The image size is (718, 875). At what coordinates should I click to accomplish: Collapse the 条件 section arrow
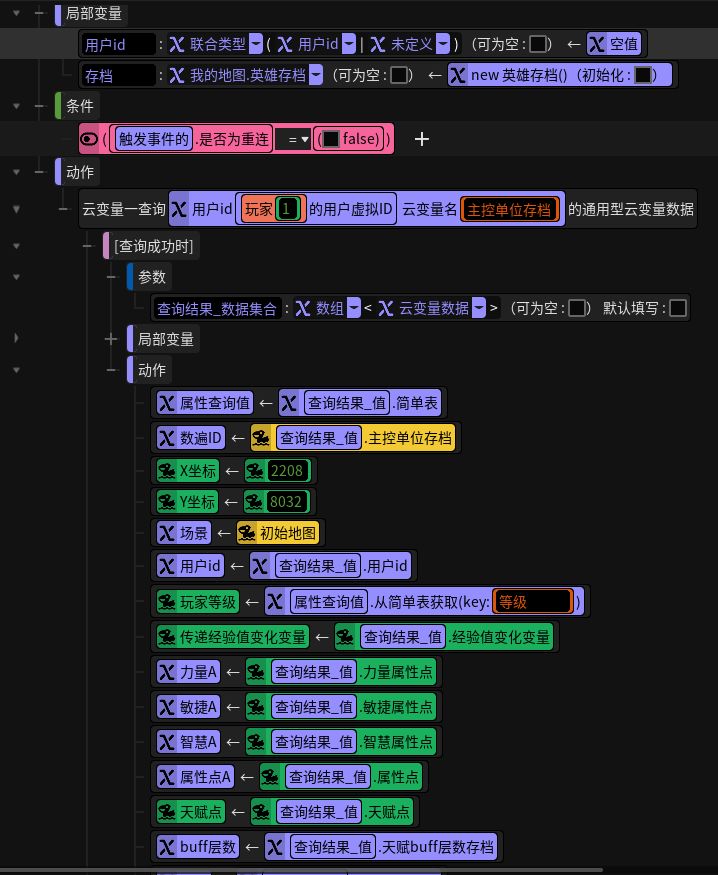16,106
